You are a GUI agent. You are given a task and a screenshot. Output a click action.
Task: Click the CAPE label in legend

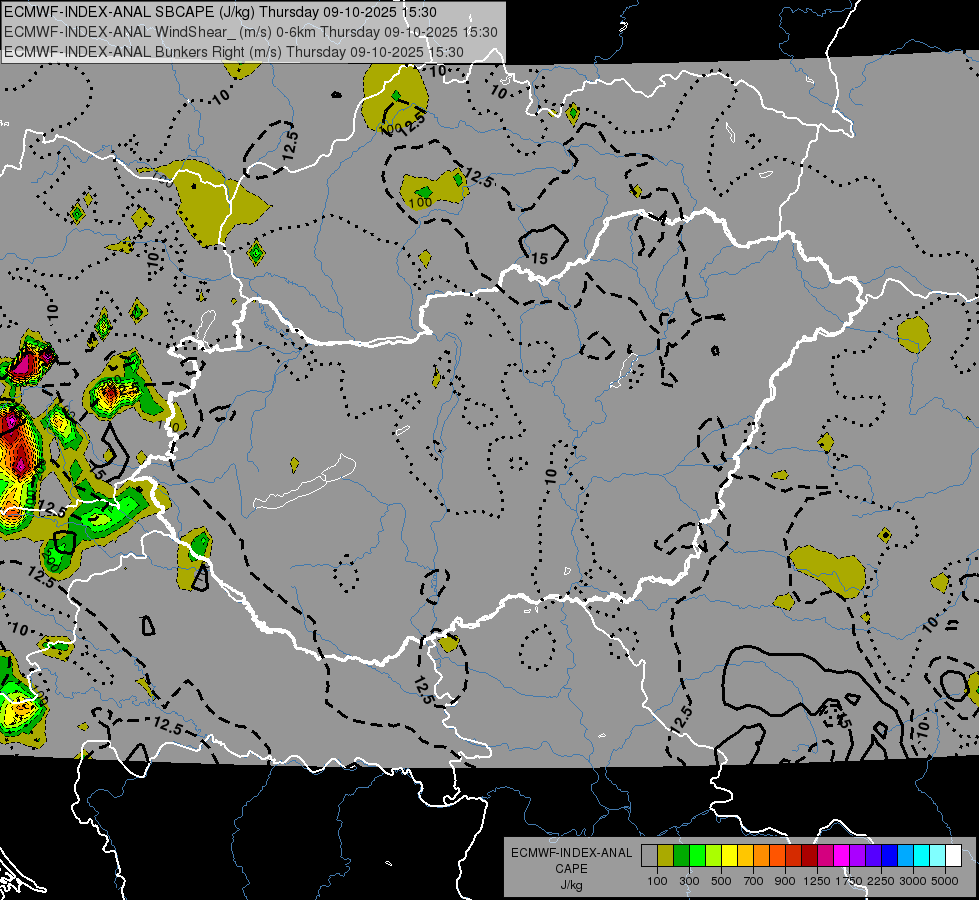coord(571,869)
